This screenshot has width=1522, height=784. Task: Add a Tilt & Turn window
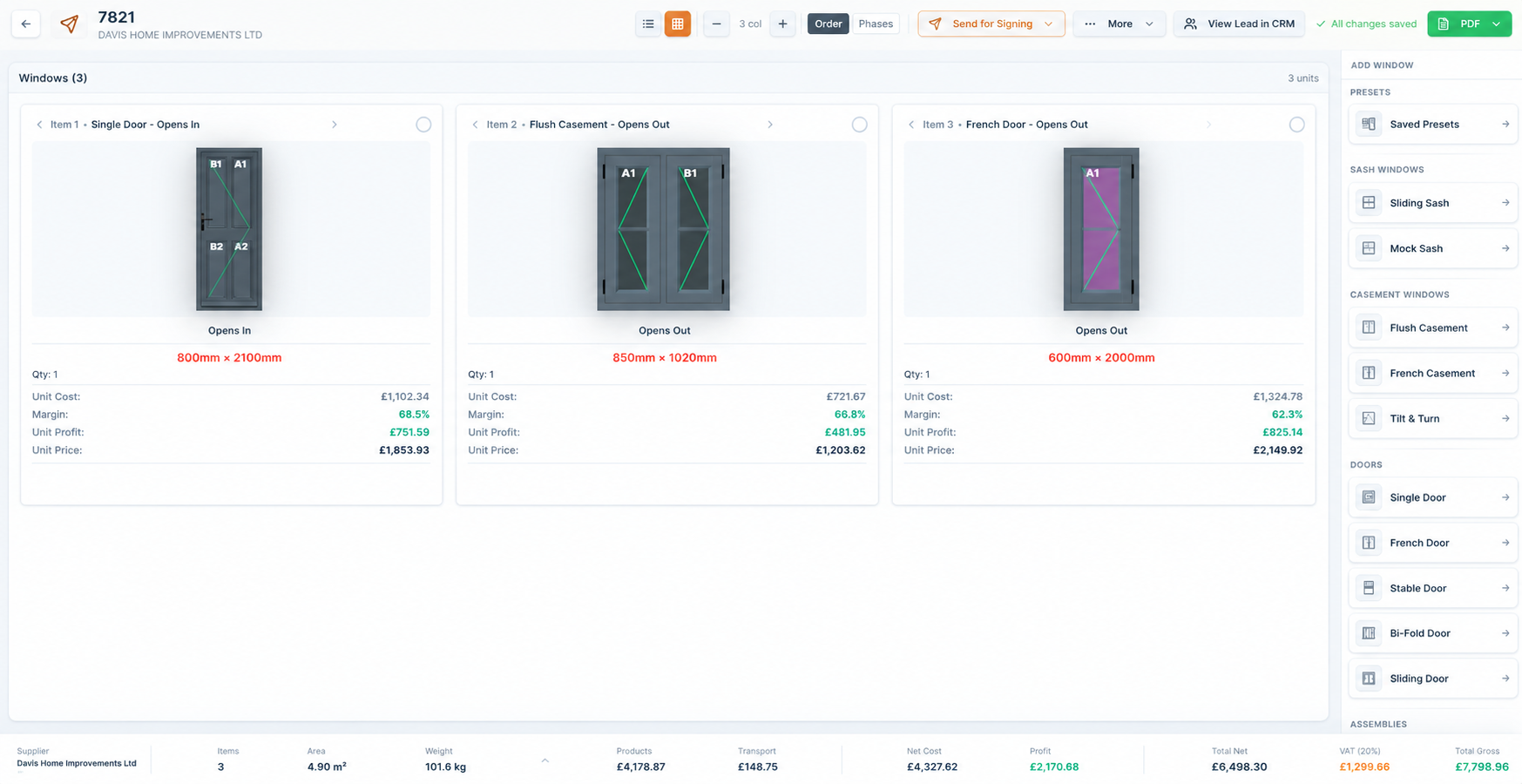tap(1433, 418)
